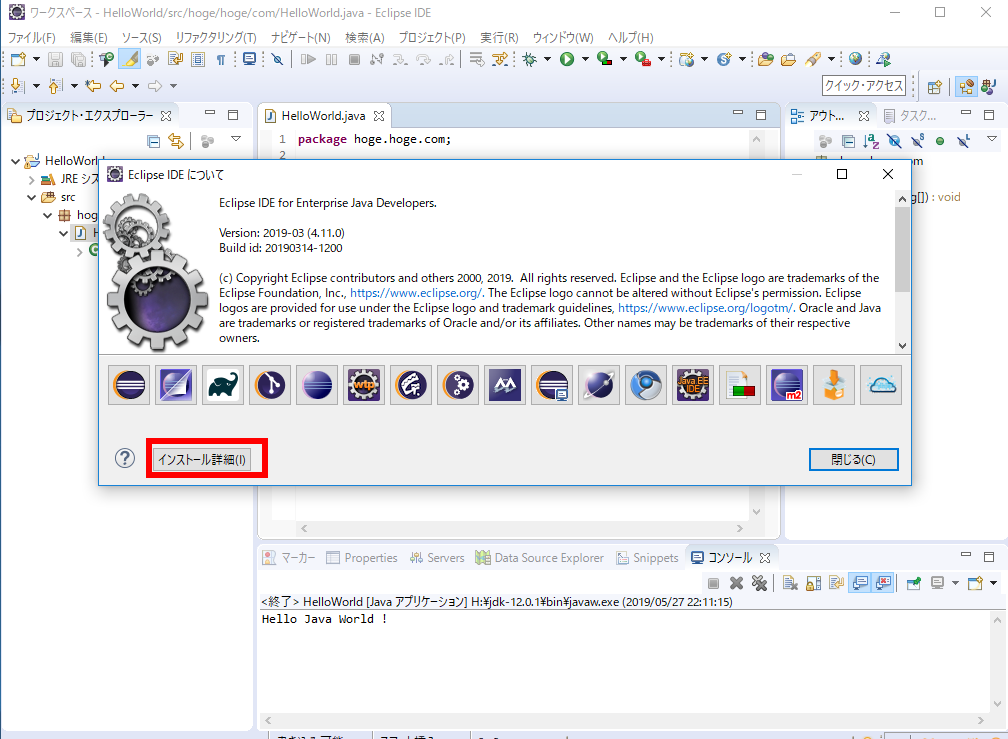Click the Java EE IDE plug-in icon
The width and height of the screenshot is (1008, 739).
[693, 386]
